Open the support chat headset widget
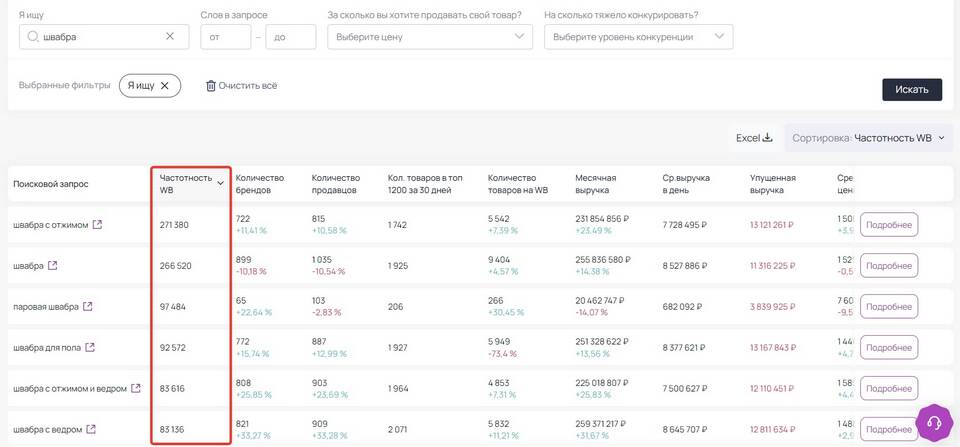 pyautogui.click(x=934, y=422)
